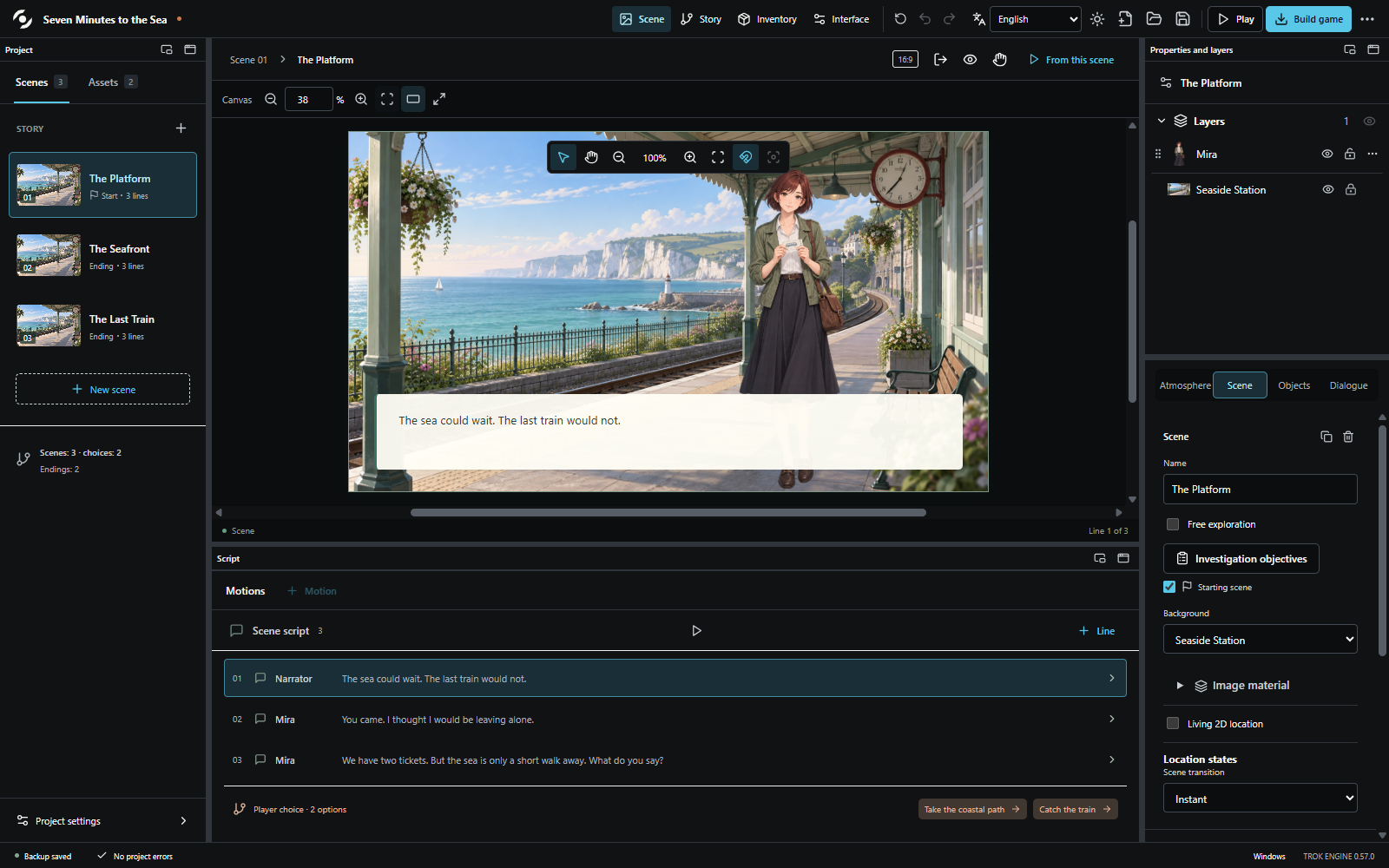
Task: Open the project folder icon
Action: pos(1154,19)
